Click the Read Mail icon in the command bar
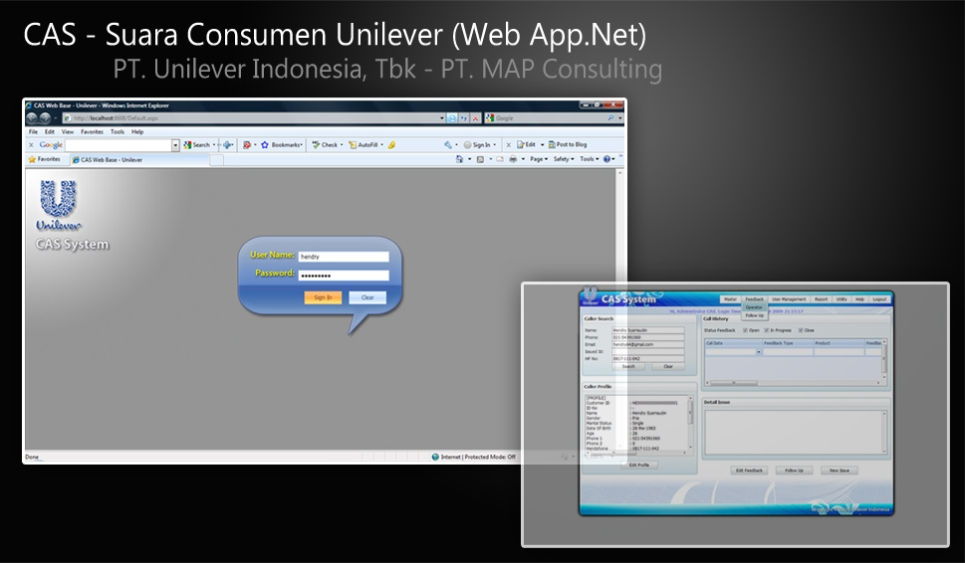The image size is (965, 563). 500,159
